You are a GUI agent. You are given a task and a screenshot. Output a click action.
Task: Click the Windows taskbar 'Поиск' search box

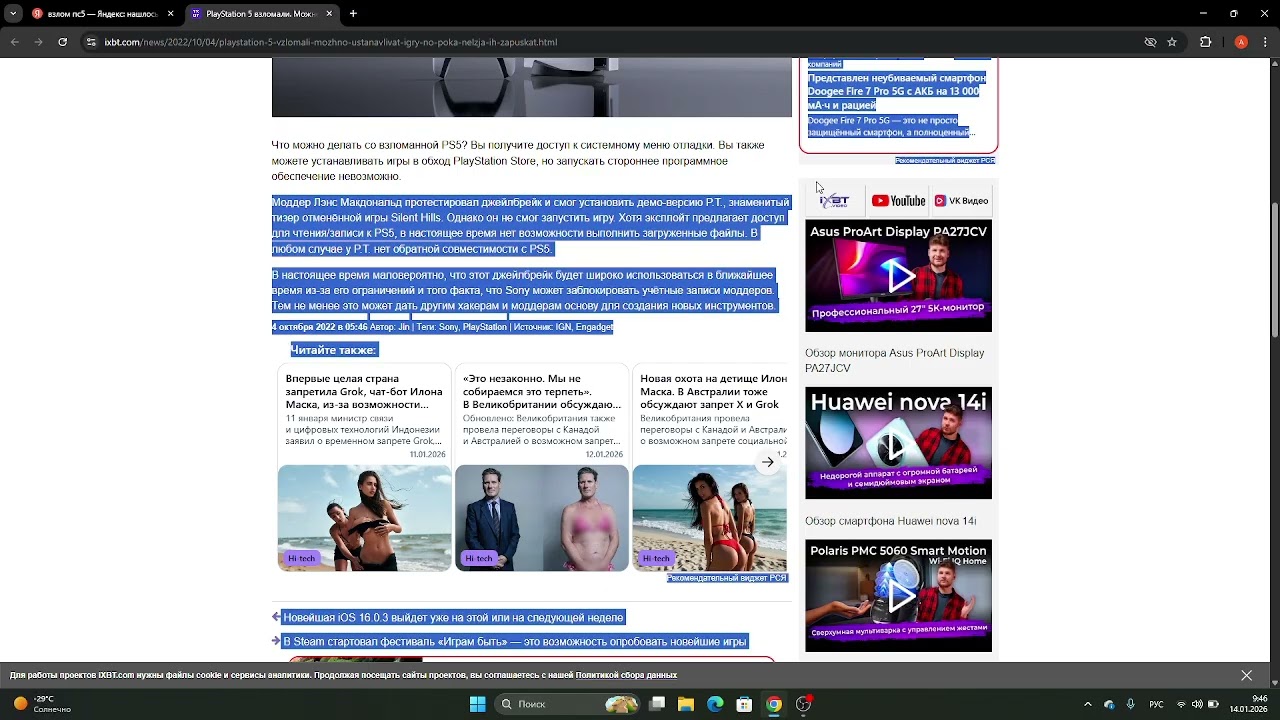point(567,704)
